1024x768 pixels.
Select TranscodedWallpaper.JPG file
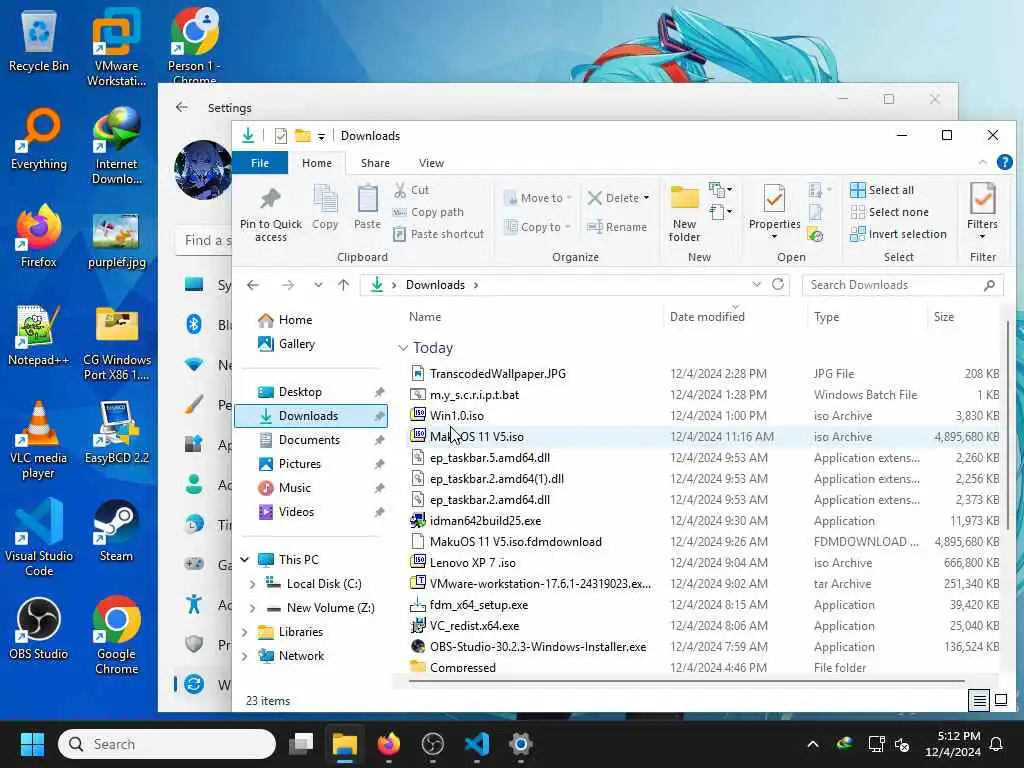(498, 374)
